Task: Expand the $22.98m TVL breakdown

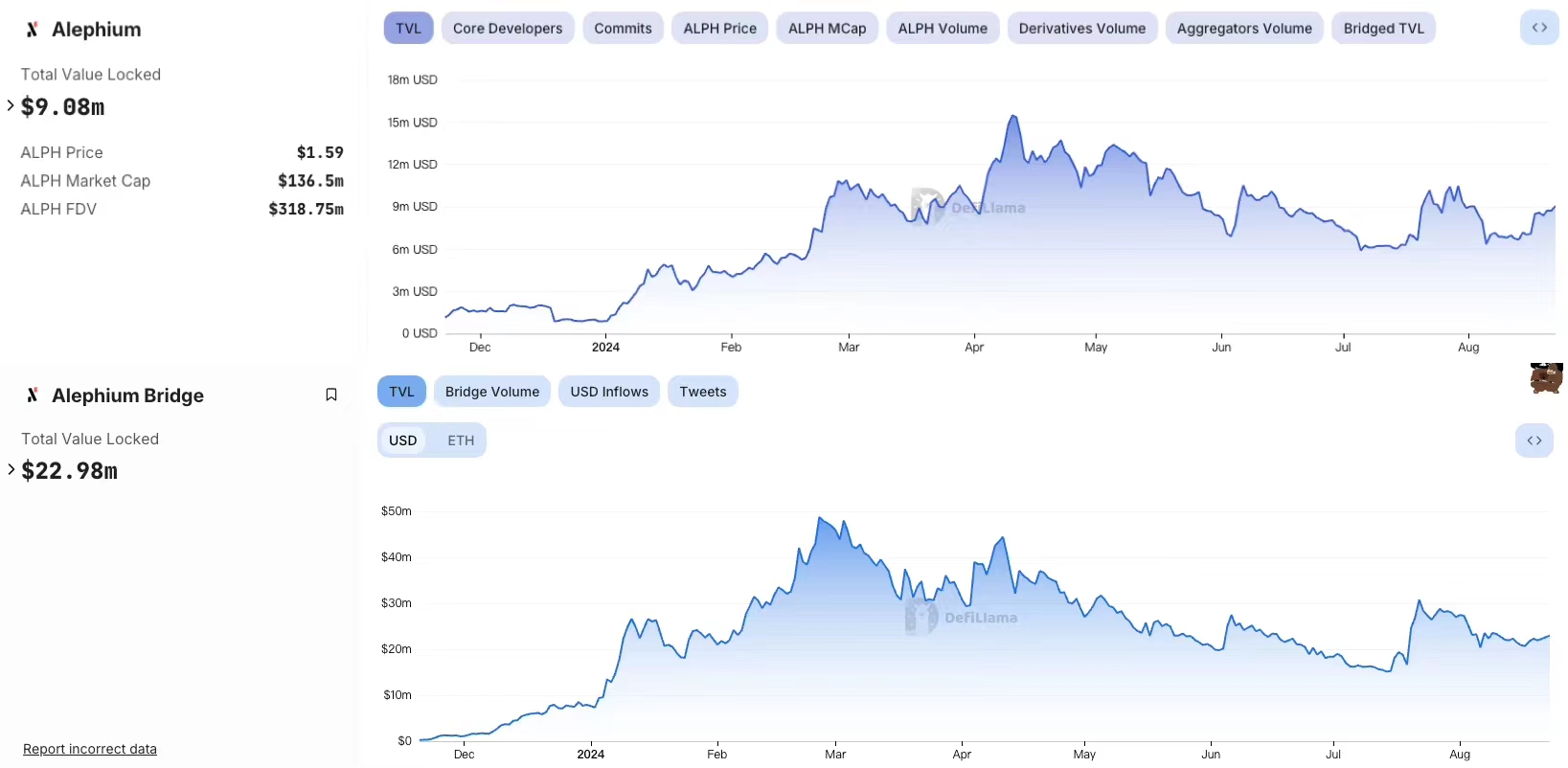Action: point(11,469)
